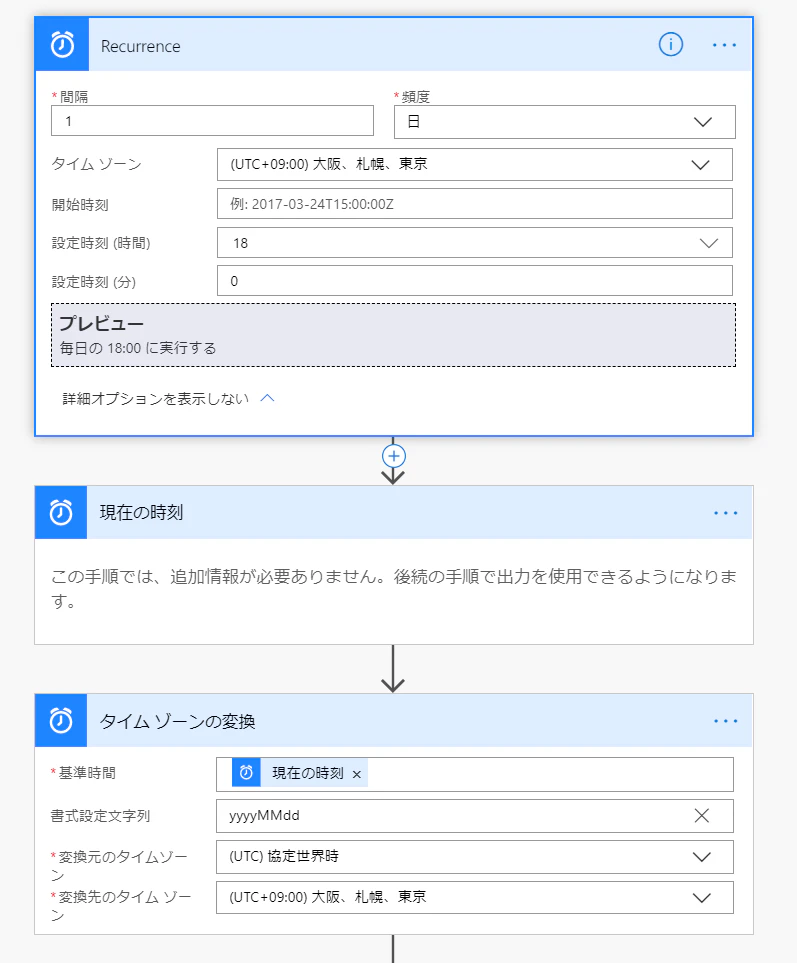797x963 pixels.
Task: Click the 現在の時刻 card clock icon
Action: coord(61,512)
